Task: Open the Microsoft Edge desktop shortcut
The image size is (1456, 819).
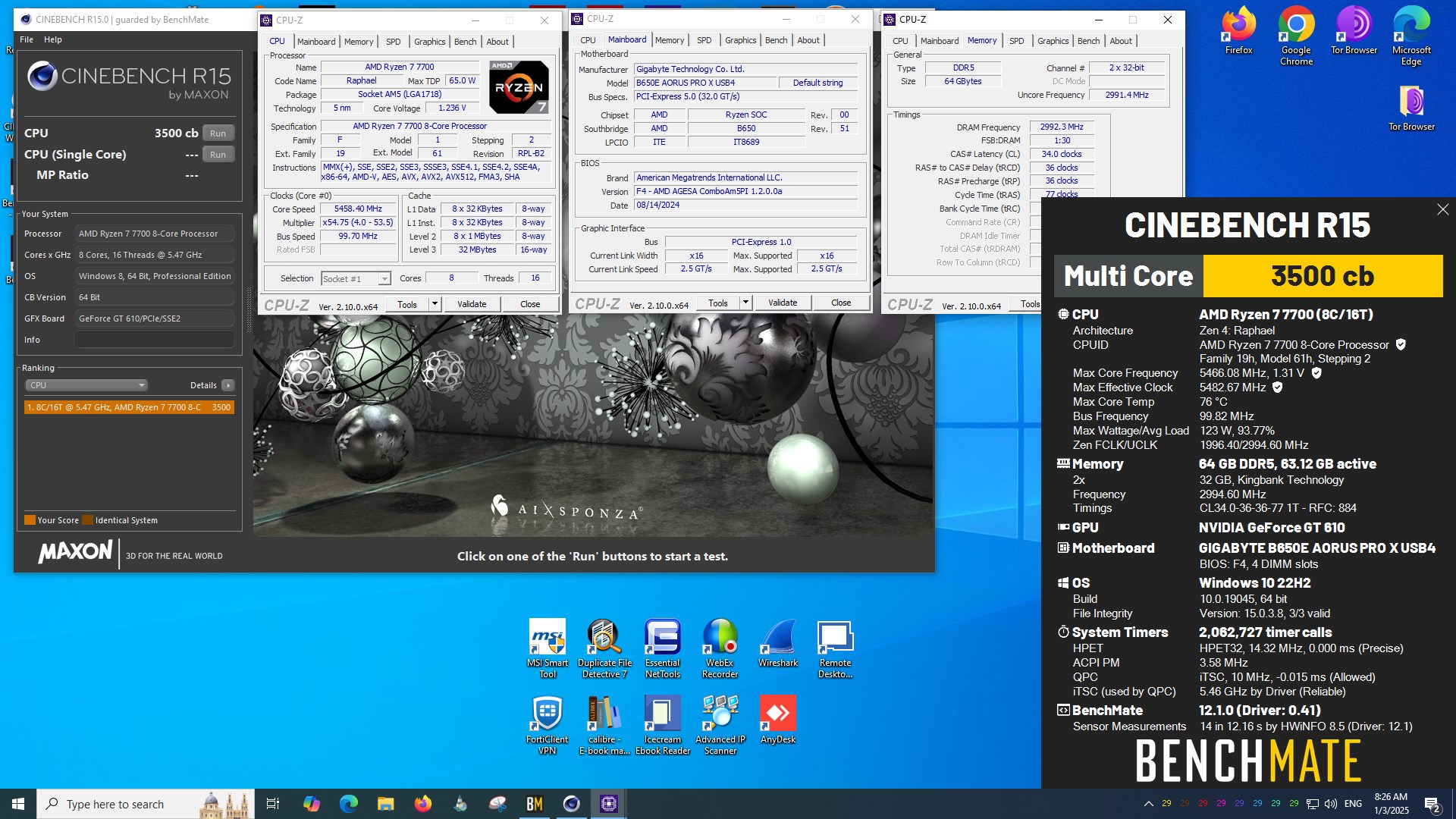Action: coord(1411,36)
